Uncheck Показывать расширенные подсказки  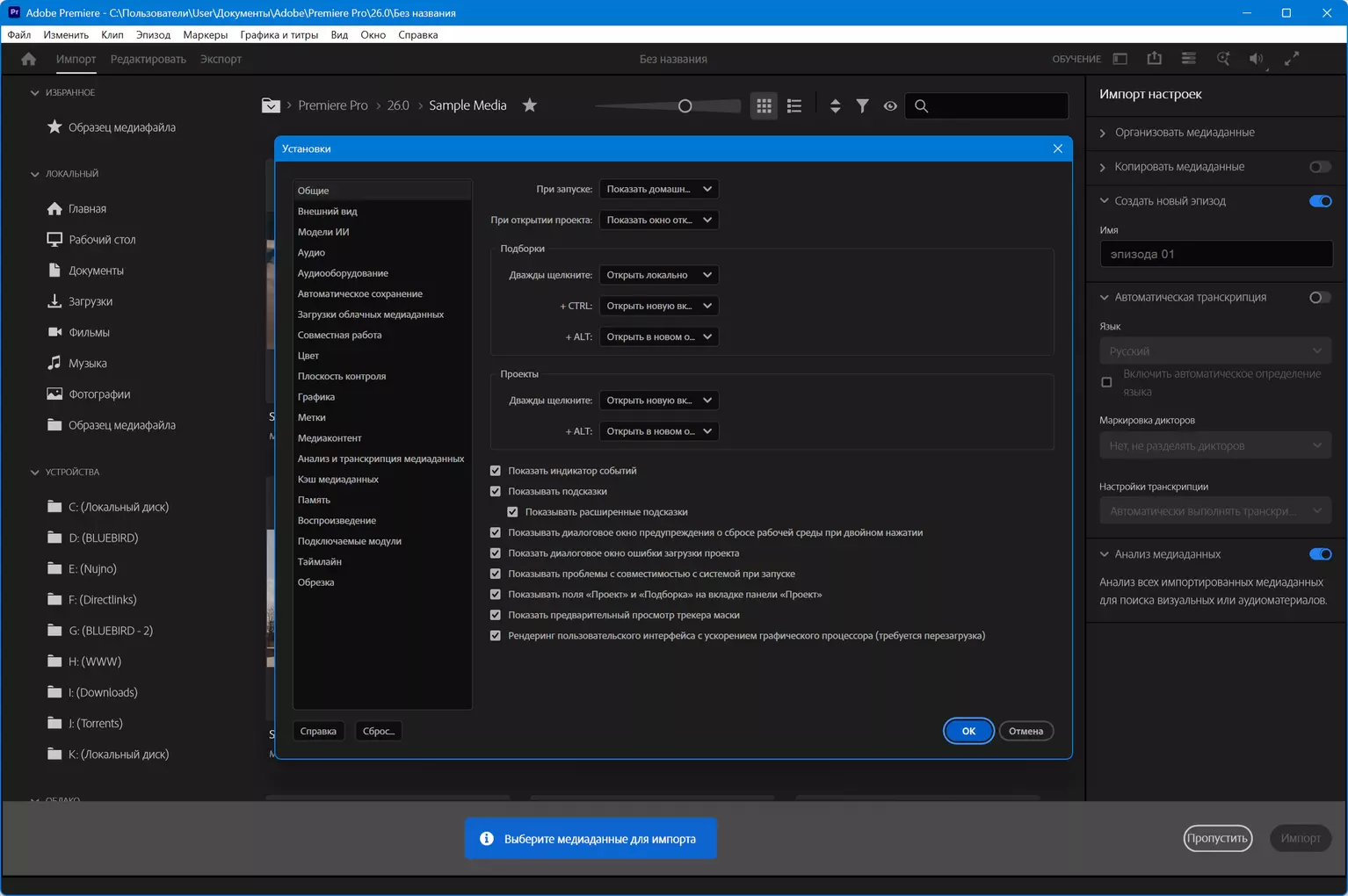coord(513,512)
